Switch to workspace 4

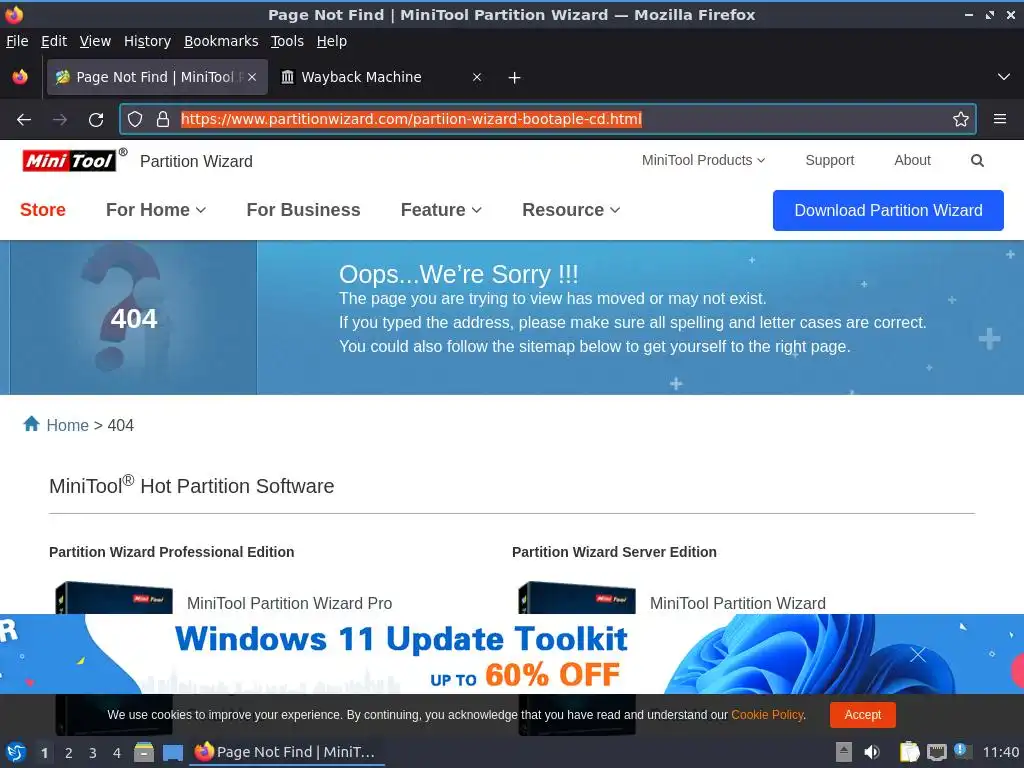[x=117, y=753]
